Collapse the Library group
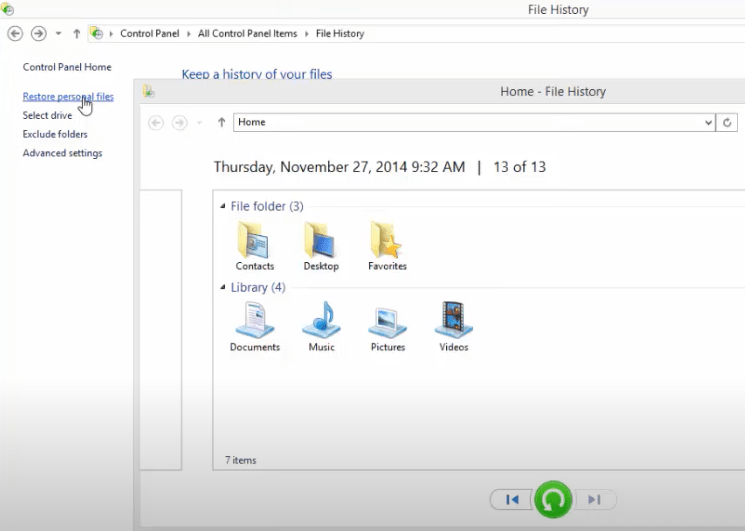The height and width of the screenshot is (531, 745). (x=223, y=288)
